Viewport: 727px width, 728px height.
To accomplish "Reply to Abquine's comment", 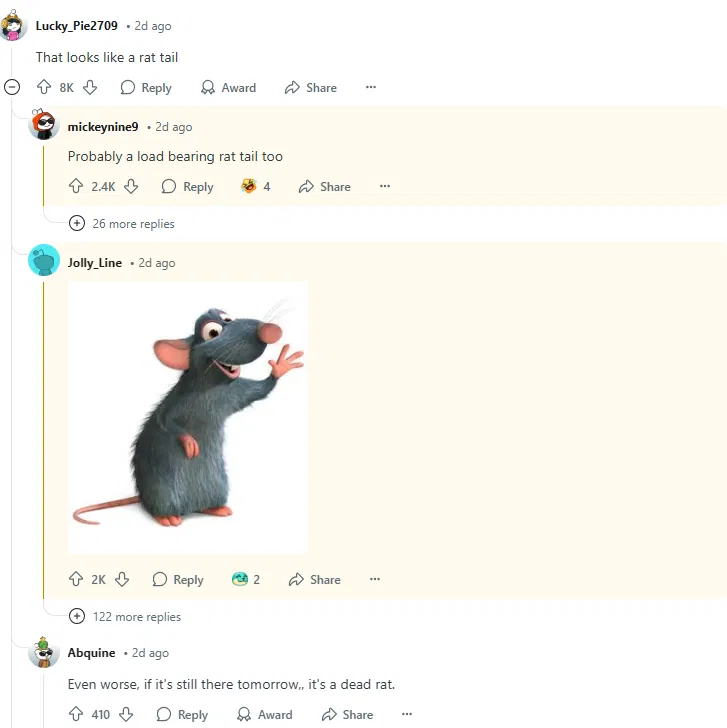I will [x=182, y=714].
